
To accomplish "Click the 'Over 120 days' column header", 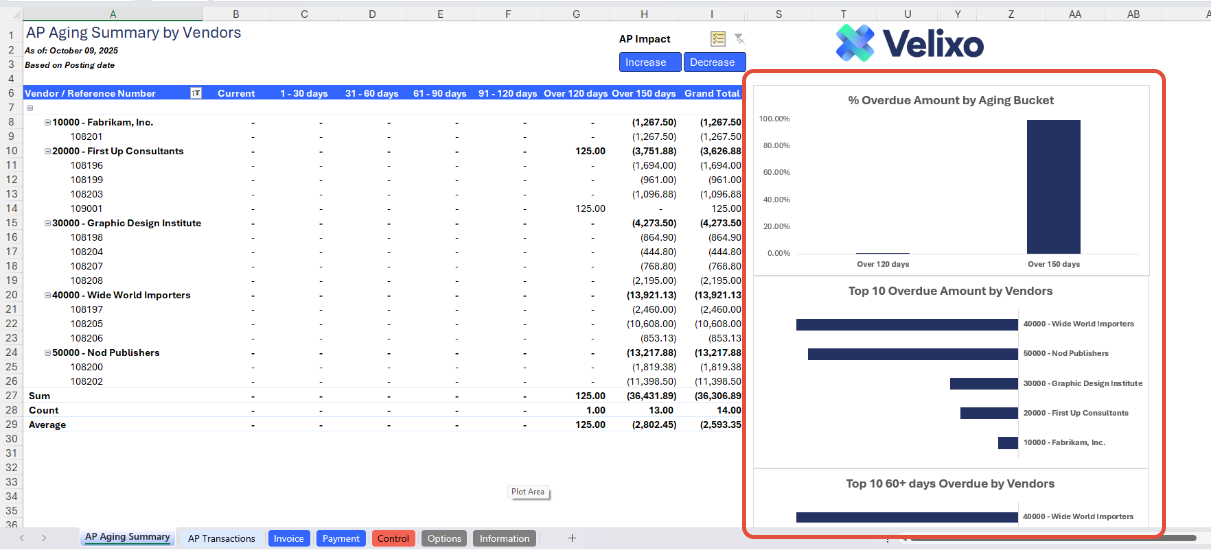I will point(575,93).
